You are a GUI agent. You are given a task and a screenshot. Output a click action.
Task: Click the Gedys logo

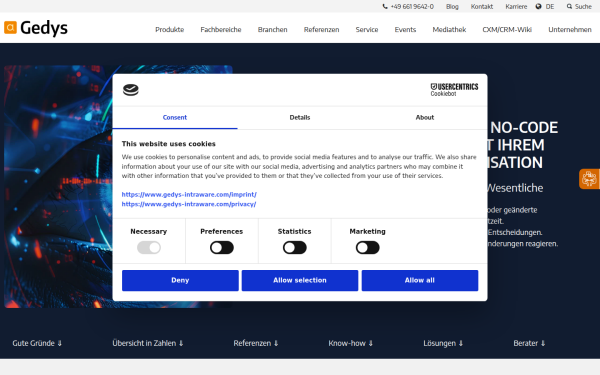pos(36,28)
